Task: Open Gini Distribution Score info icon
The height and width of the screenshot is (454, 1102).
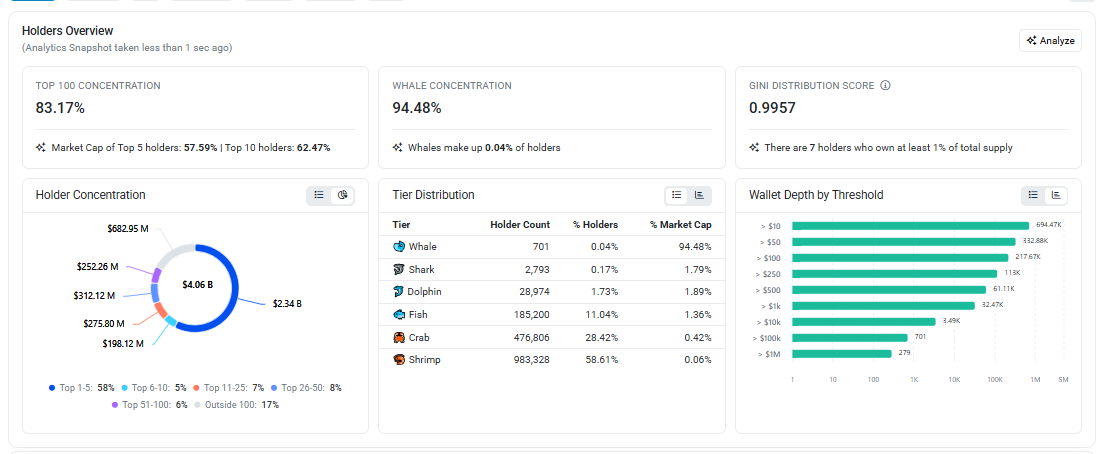Action: pyautogui.click(x=886, y=86)
